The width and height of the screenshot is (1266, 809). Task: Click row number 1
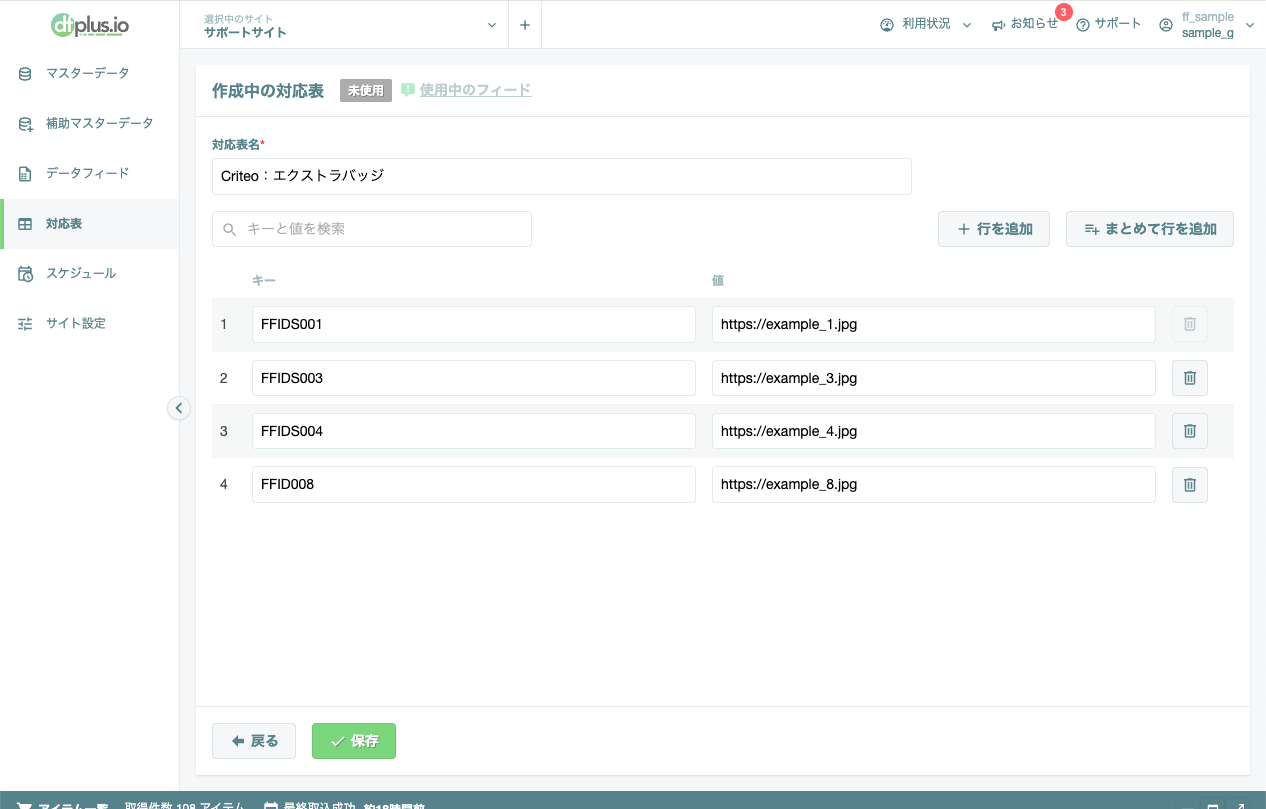pyautogui.click(x=224, y=324)
